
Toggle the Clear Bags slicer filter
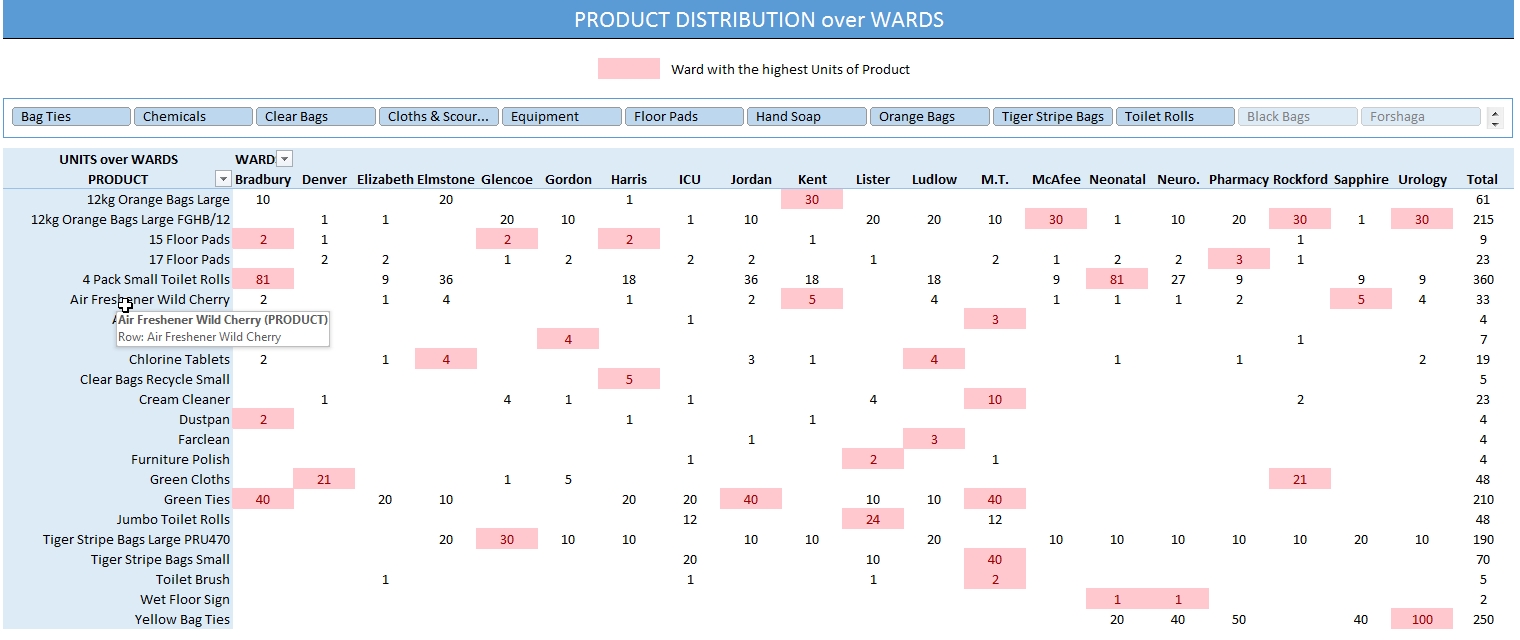click(x=315, y=117)
